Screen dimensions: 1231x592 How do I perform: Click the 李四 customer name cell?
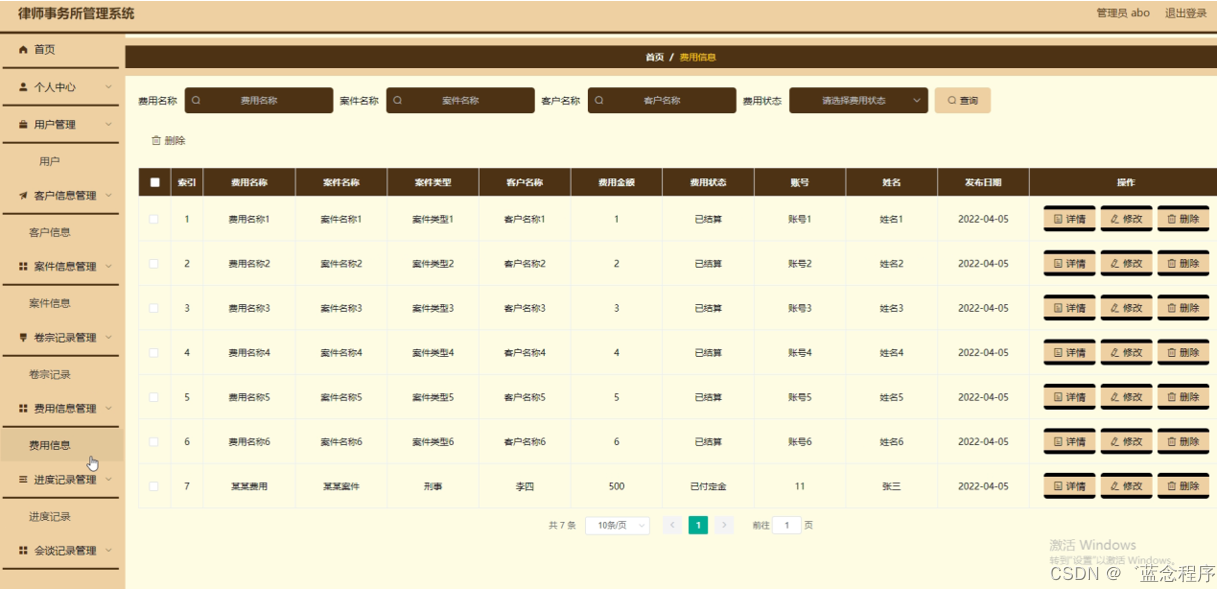[x=525, y=487]
